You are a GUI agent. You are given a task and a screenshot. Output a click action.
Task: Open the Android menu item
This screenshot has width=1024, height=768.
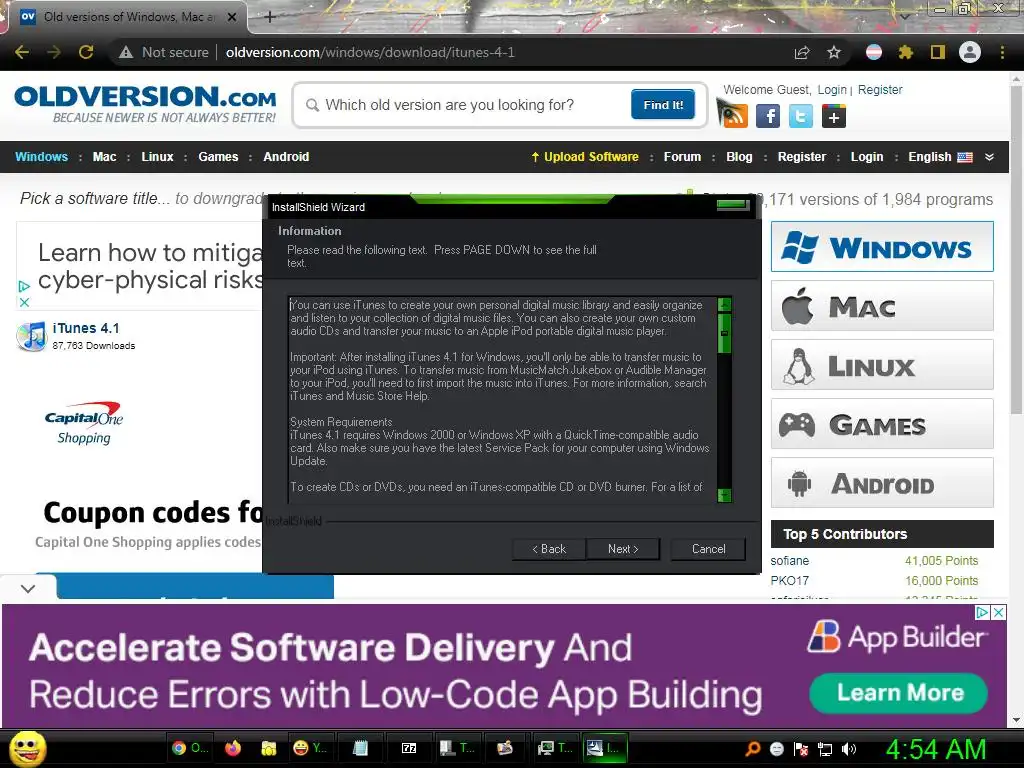click(x=286, y=157)
